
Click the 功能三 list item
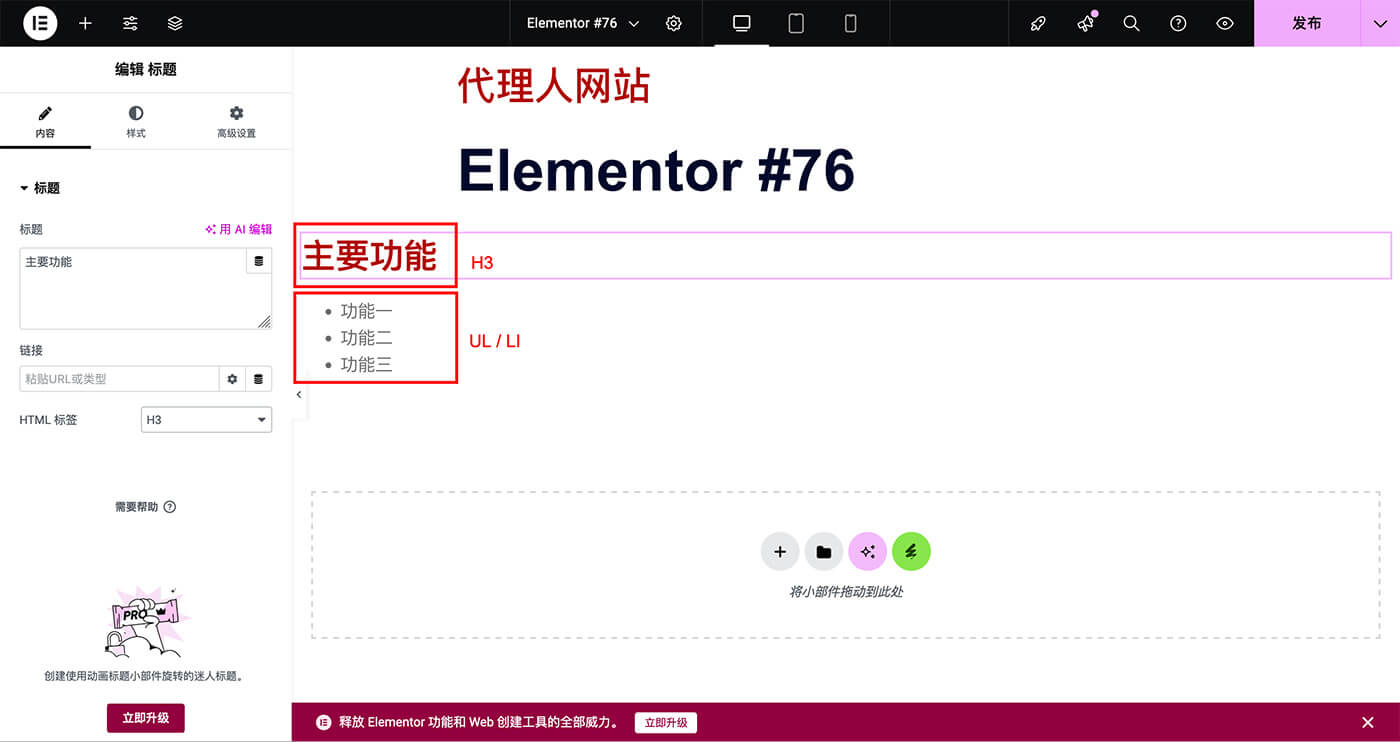coord(366,365)
